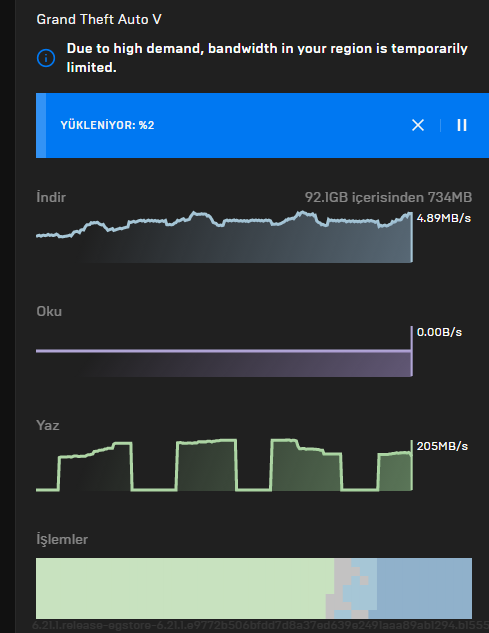Click the 205MB/s write speed value
This screenshot has height=633, width=489.
(442, 446)
